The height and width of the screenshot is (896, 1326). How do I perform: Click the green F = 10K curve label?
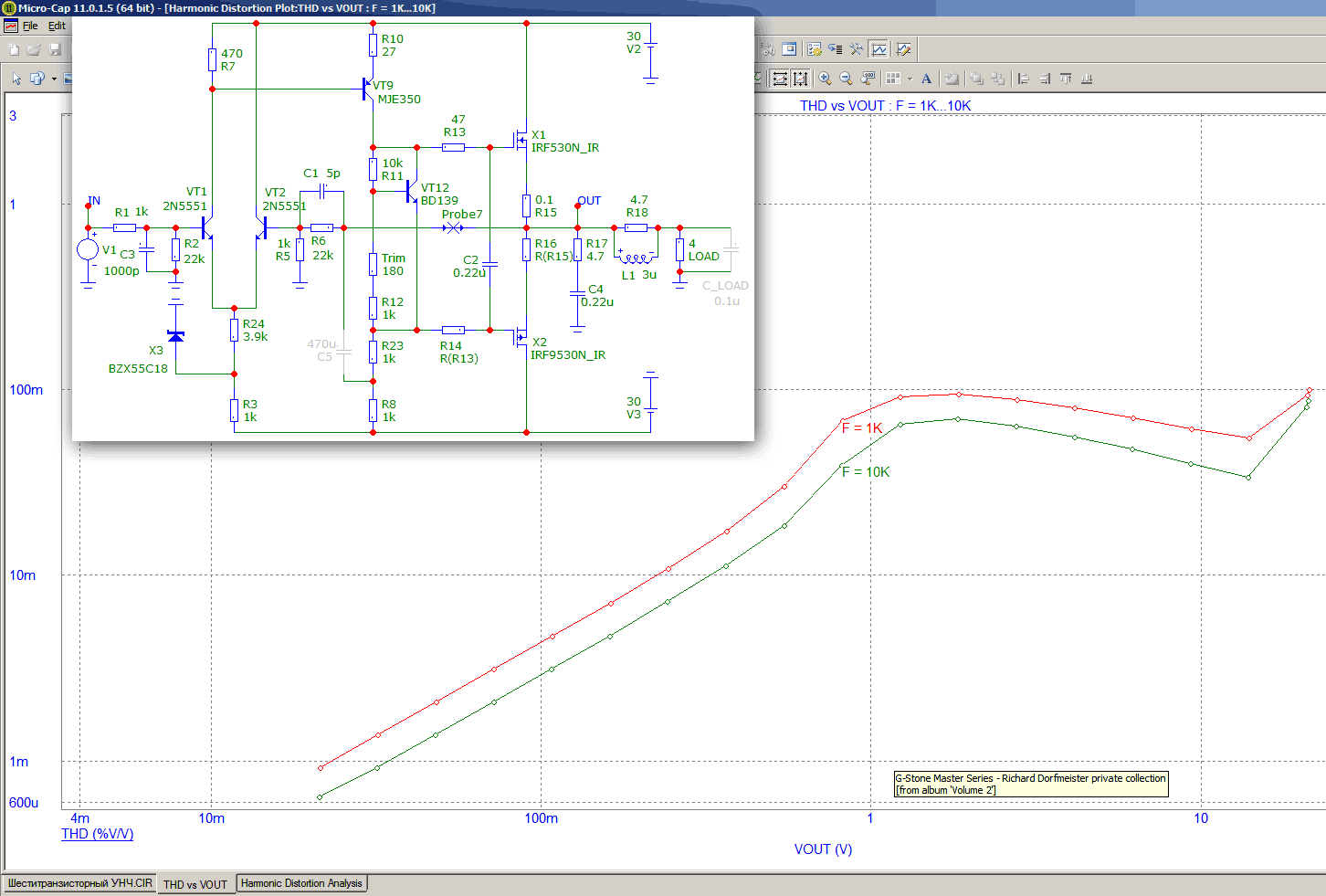(866, 472)
